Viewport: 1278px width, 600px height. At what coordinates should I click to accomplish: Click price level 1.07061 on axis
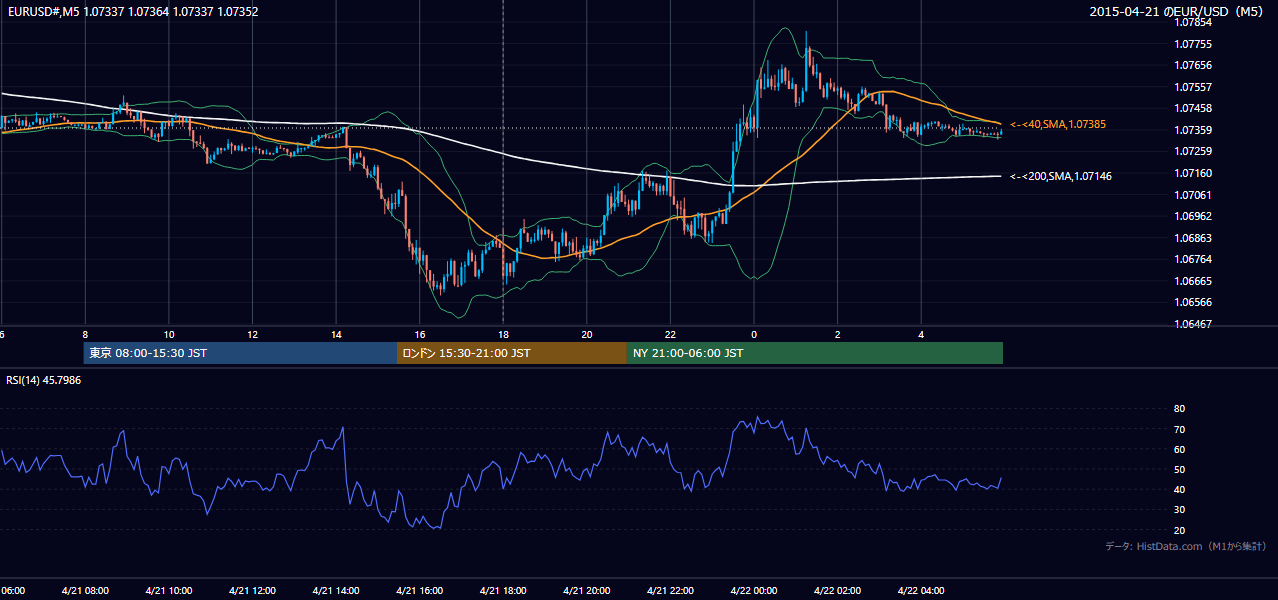pyautogui.click(x=1194, y=195)
